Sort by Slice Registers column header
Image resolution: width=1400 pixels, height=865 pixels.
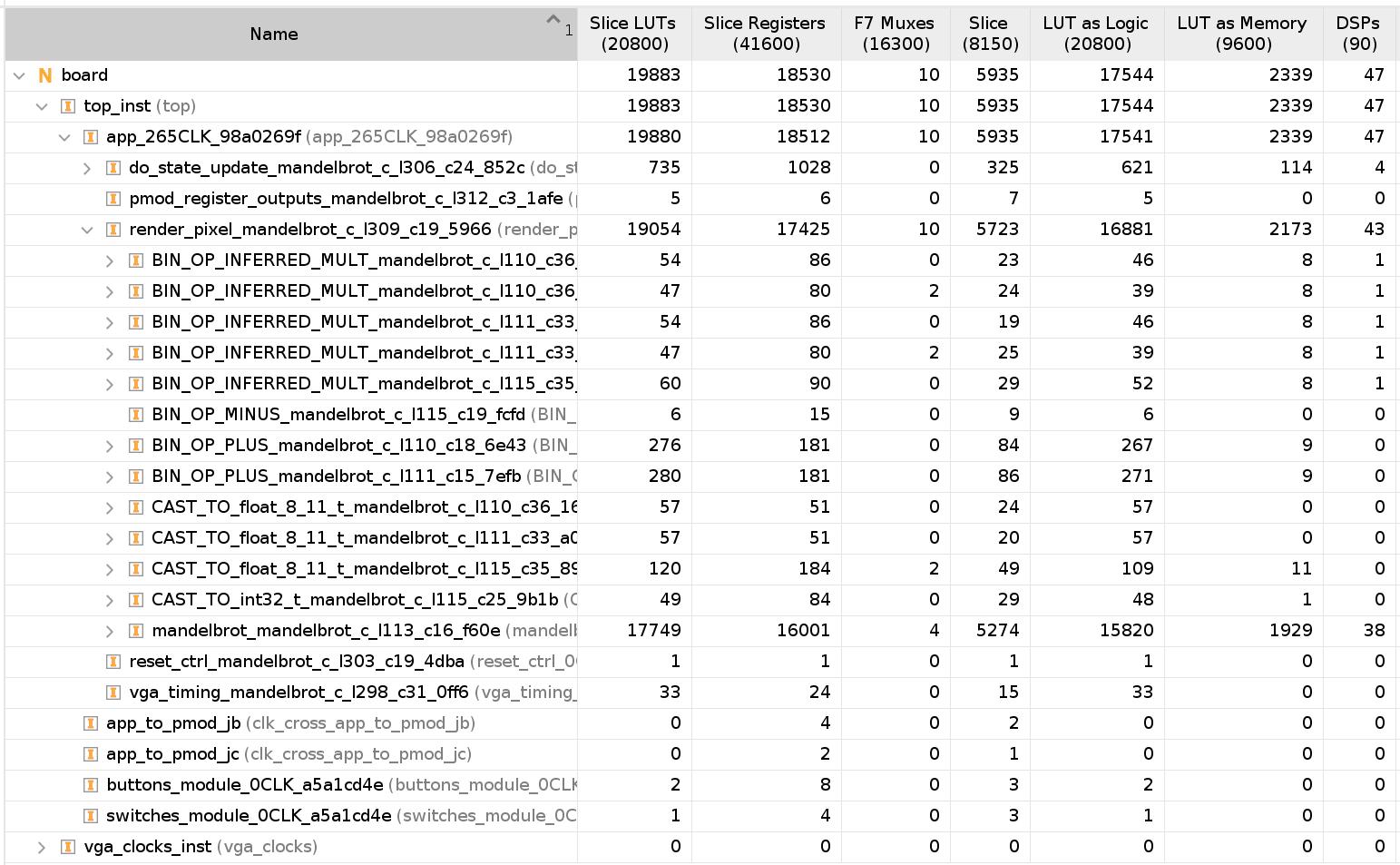coord(765,34)
